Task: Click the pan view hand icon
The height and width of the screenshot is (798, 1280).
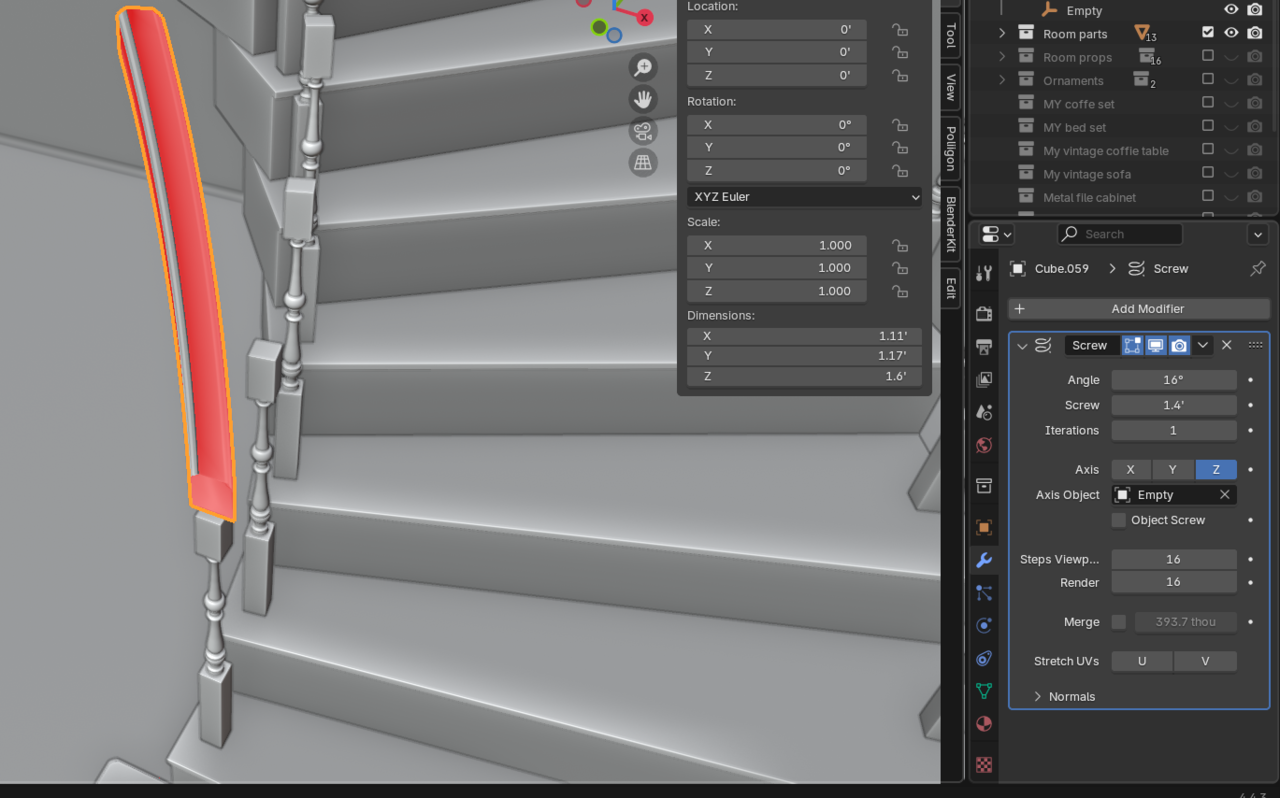Action: click(643, 99)
